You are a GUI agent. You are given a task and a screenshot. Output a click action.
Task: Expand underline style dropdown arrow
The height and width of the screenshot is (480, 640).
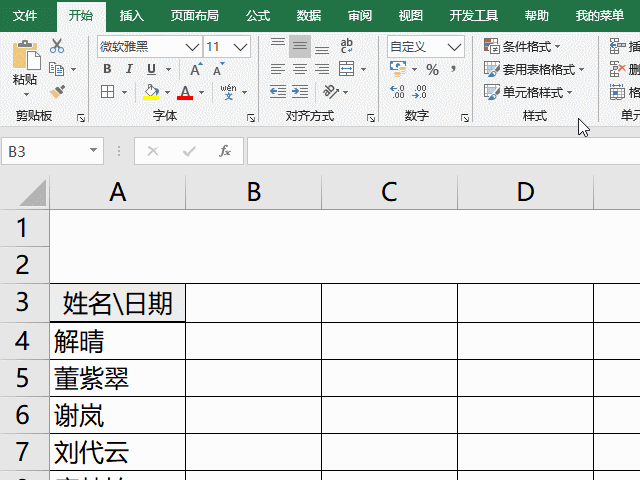(169, 69)
